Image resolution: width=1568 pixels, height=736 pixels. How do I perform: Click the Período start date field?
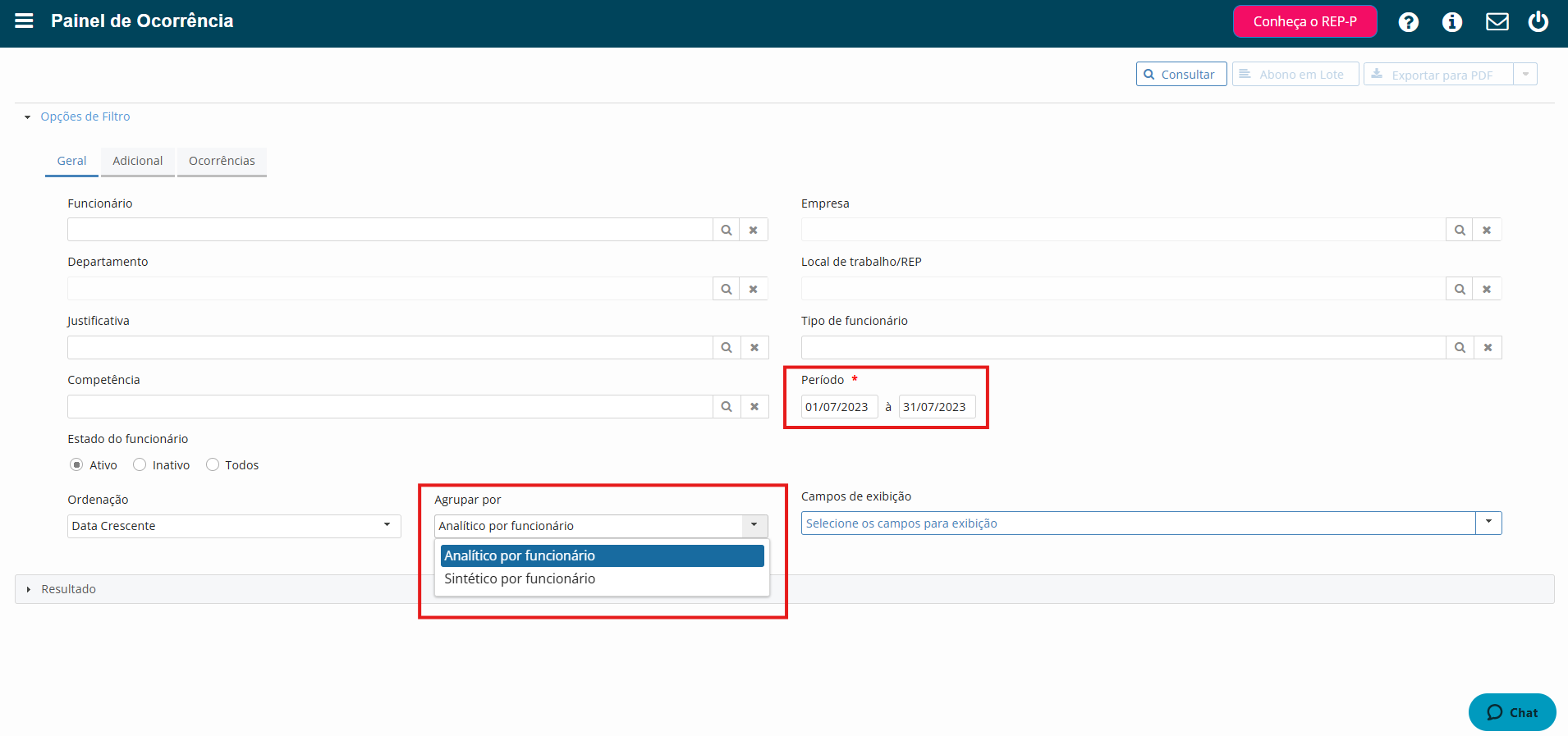pyautogui.click(x=839, y=407)
